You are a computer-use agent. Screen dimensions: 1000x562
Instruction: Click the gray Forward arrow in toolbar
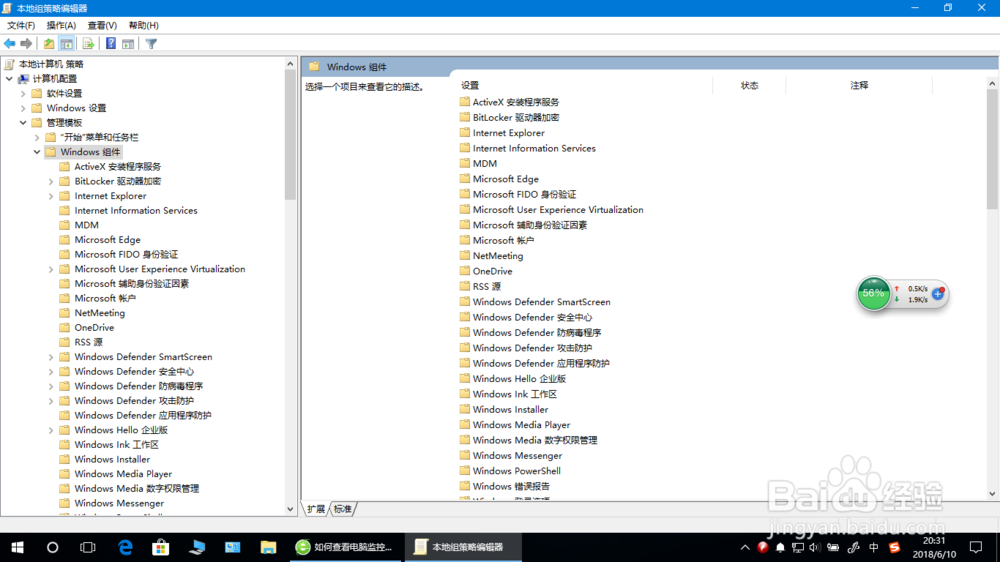pos(26,43)
